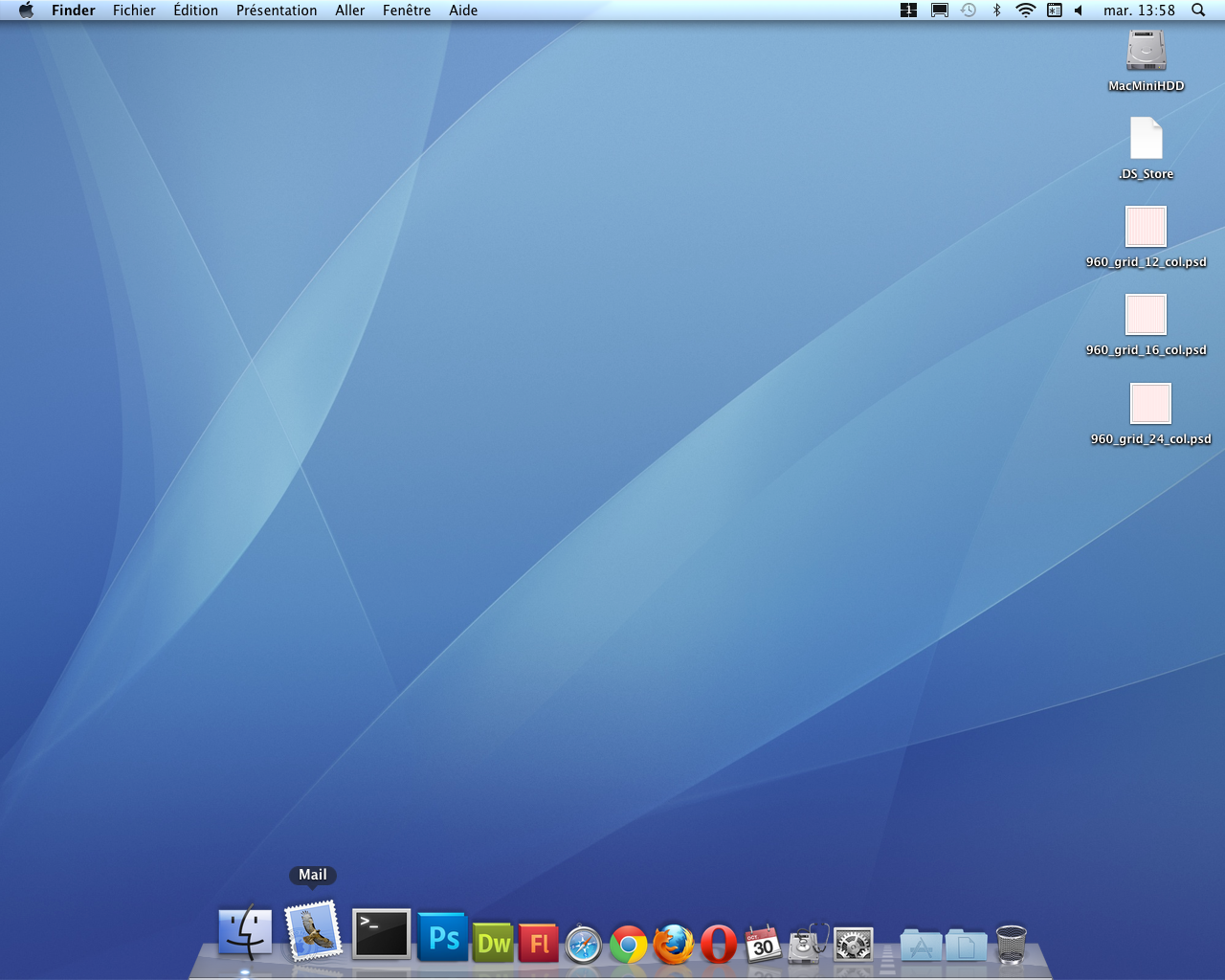The image size is (1225, 980).
Task: Open Safari from the Dock
Action: tap(584, 943)
